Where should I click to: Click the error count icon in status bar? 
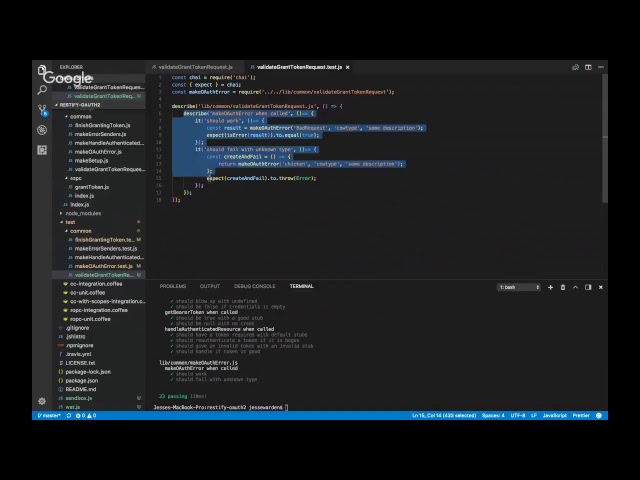pyautogui.click(x=78, y=416)
